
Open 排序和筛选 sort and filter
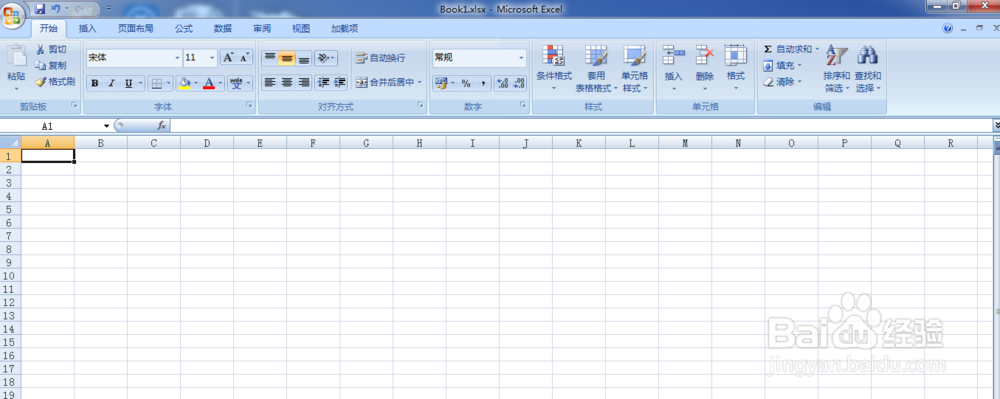pos(836,68)
